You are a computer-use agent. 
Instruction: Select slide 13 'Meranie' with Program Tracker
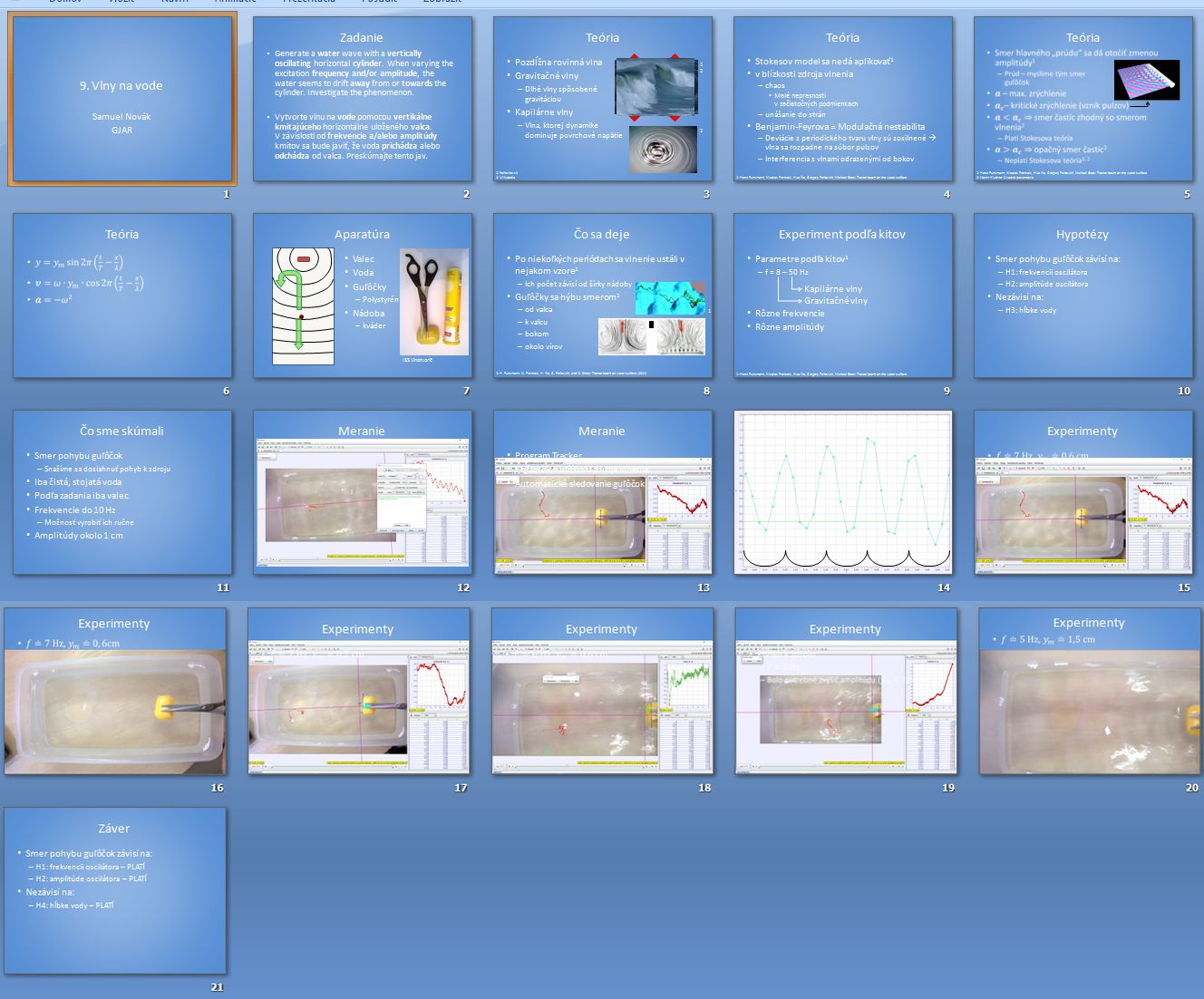tap(603, 492)
